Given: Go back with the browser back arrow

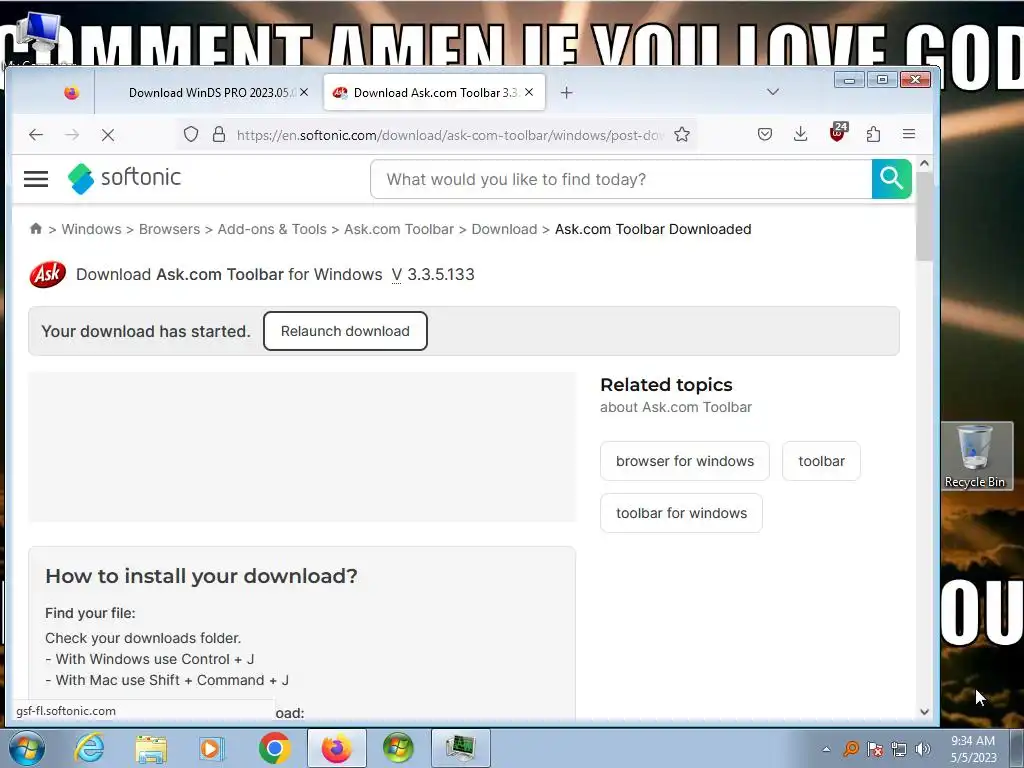Looking at the screenshot, I should (36, 135).
